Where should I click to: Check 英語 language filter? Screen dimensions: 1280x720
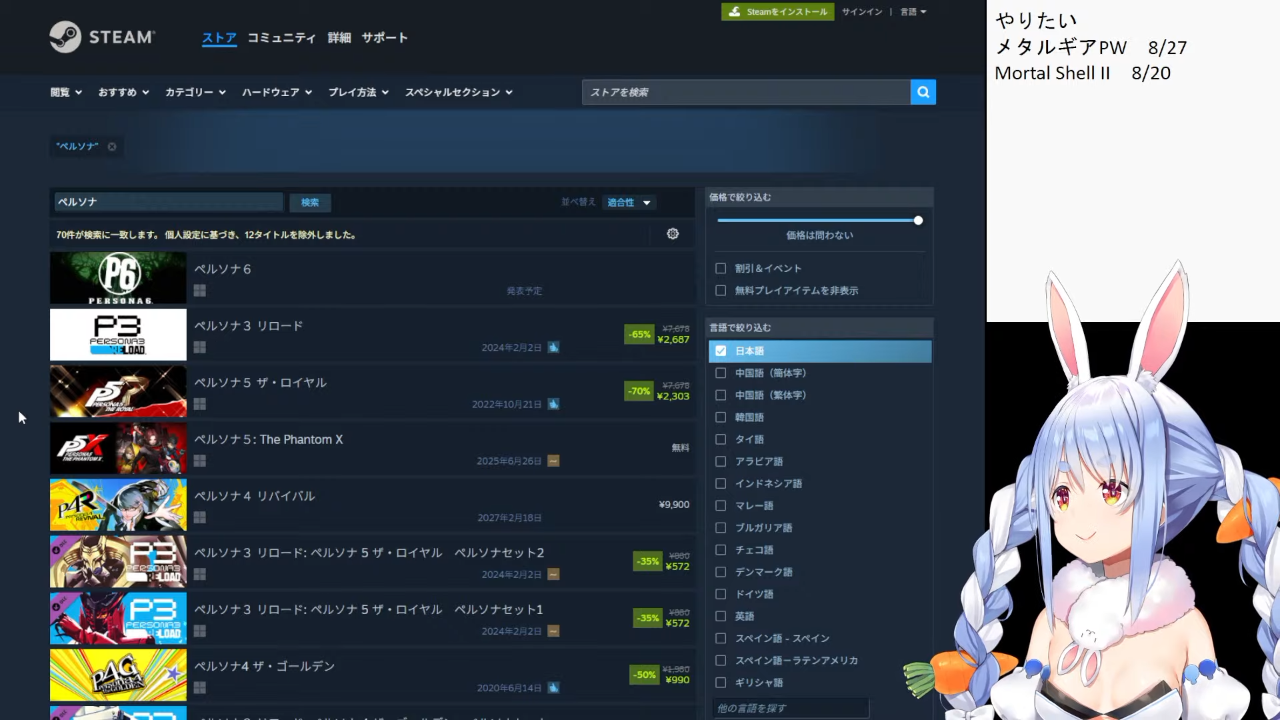click(720, 616)
